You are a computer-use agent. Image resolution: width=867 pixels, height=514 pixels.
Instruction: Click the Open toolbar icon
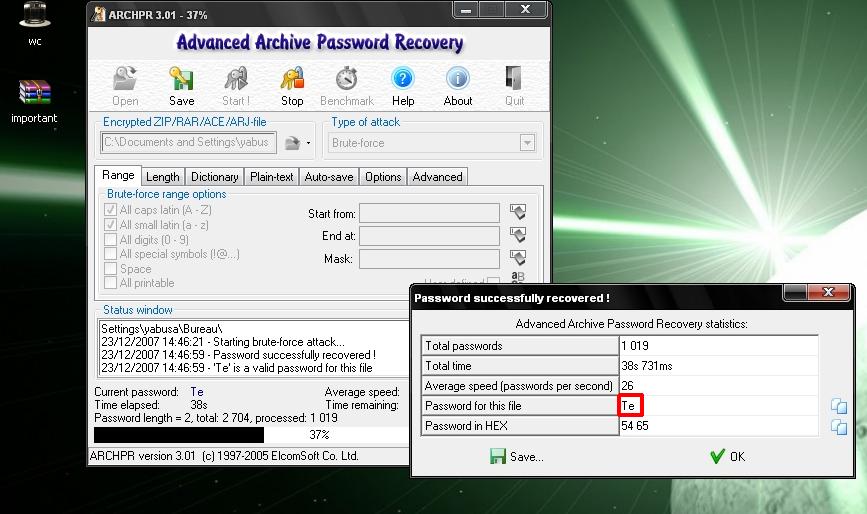[125, 78]
